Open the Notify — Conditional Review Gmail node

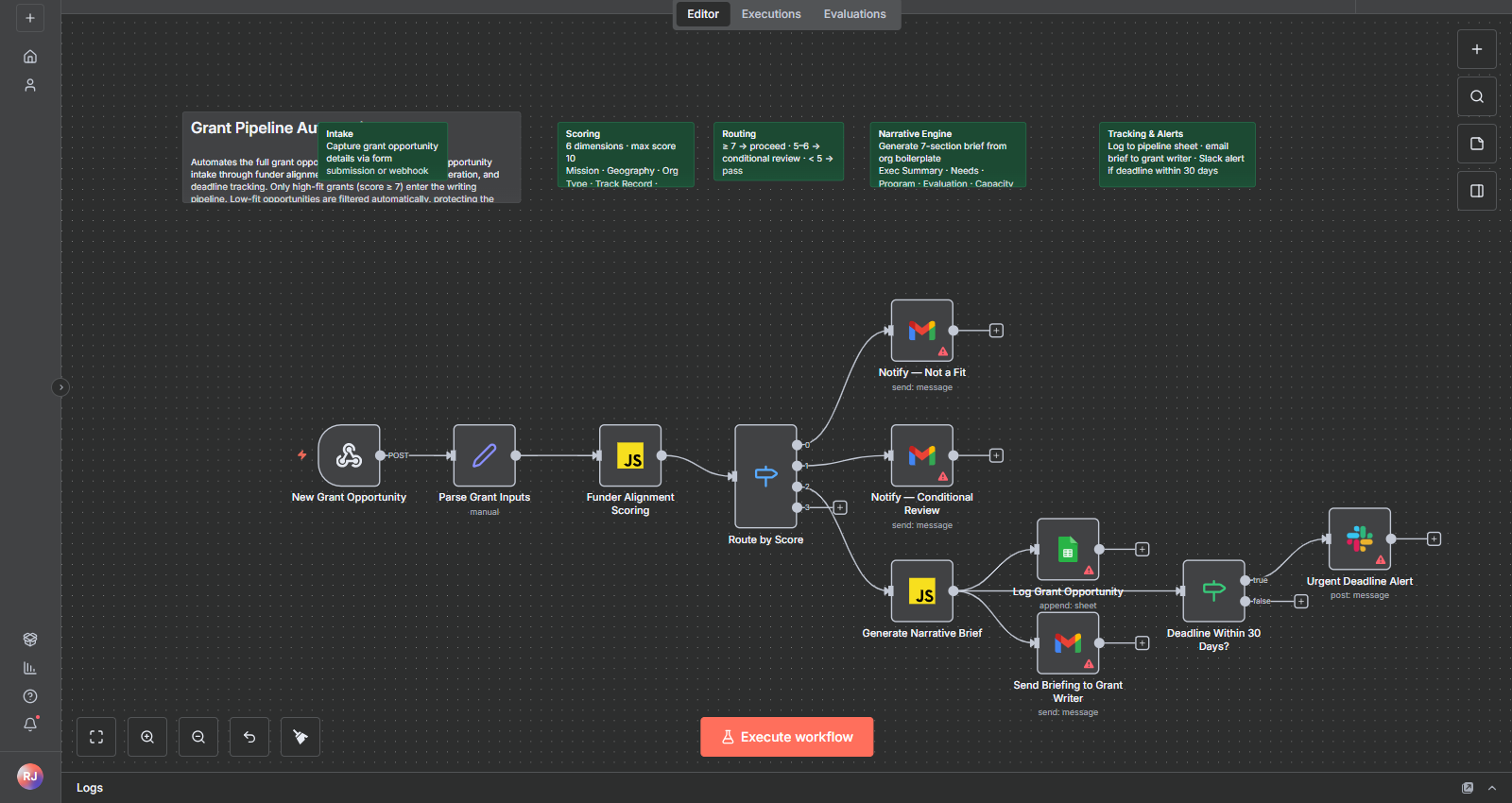(x=921, y=455)
